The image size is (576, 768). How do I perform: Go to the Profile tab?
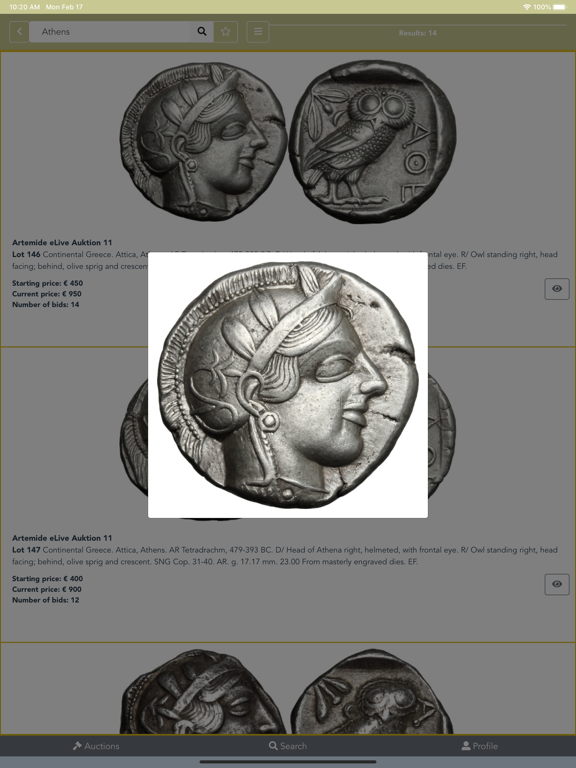[480, 746]
